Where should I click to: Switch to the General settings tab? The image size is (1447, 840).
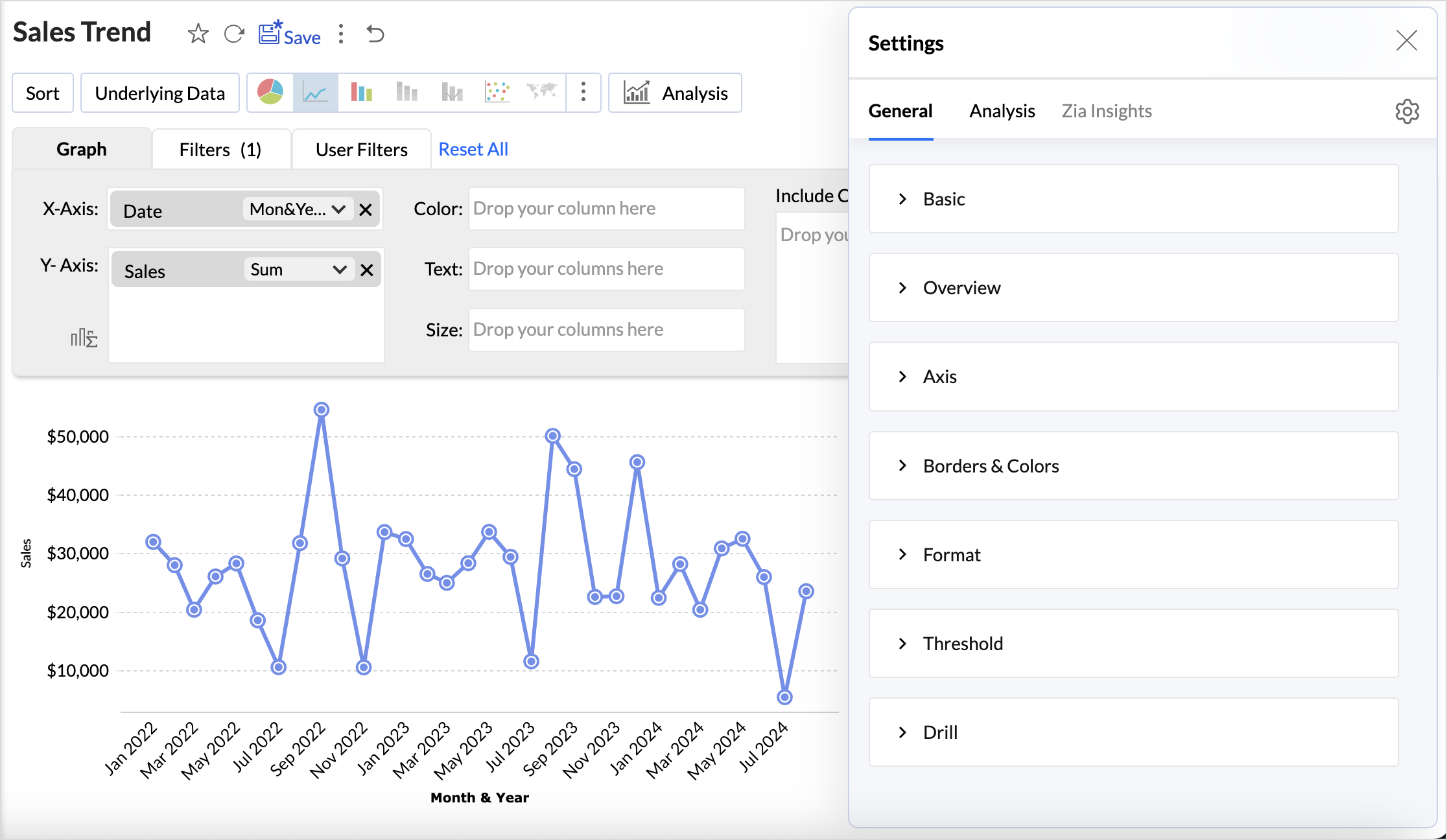(x=900, y=111)
